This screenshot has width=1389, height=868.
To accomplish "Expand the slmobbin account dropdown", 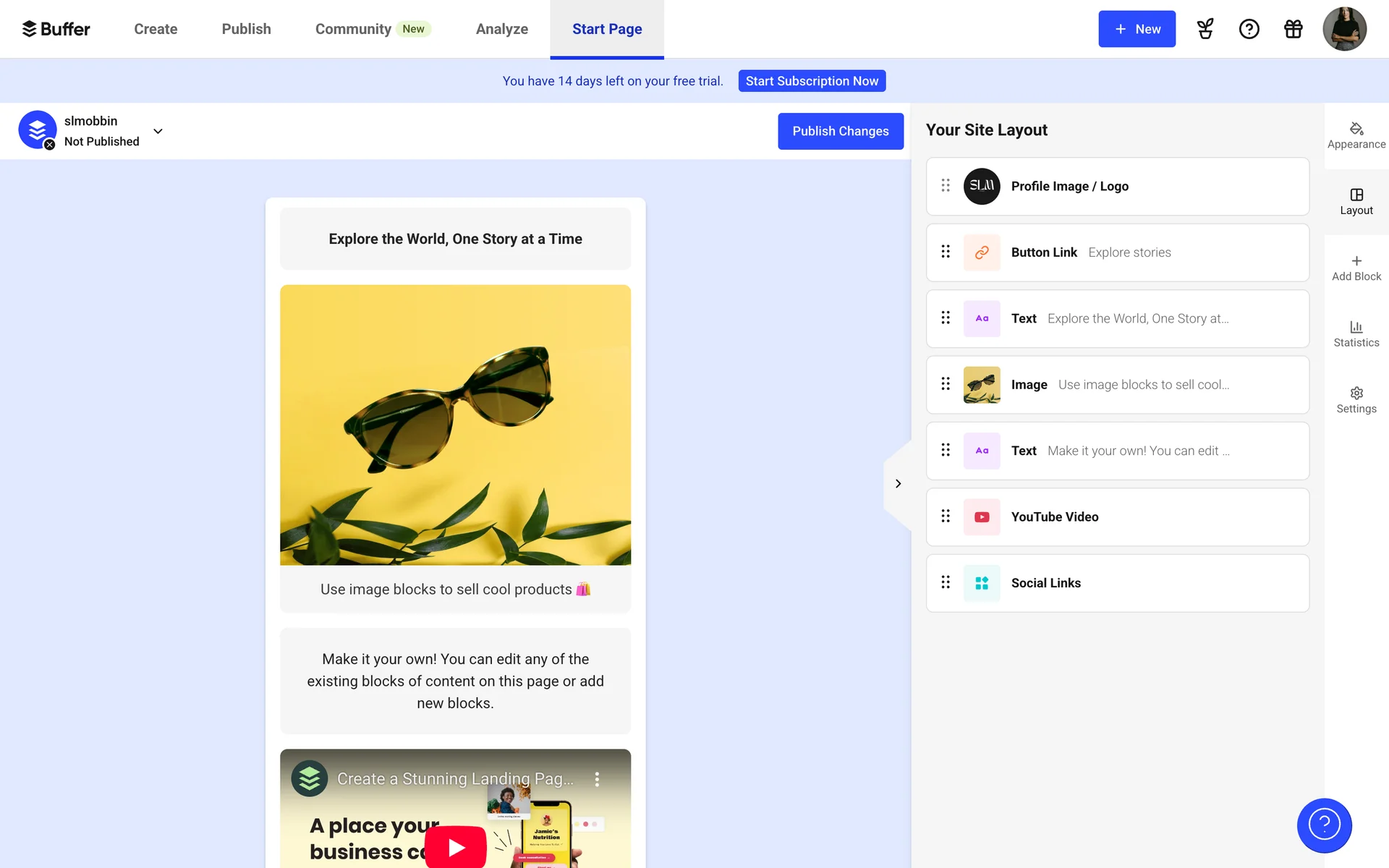I will point(158,131).
